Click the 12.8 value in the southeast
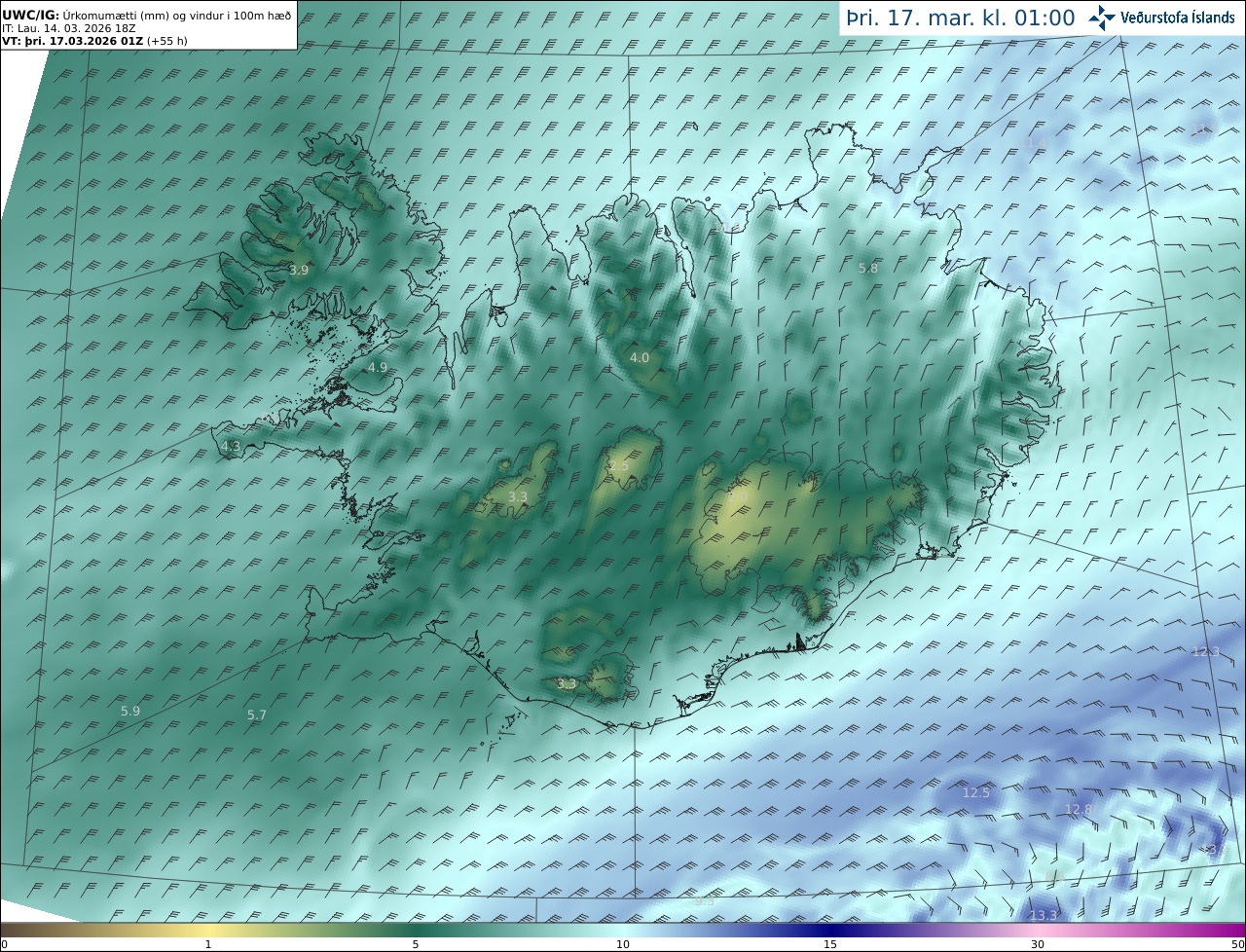Image resolution: width=1246 pixels, height=952 pixels. [x=1079, y=809]
